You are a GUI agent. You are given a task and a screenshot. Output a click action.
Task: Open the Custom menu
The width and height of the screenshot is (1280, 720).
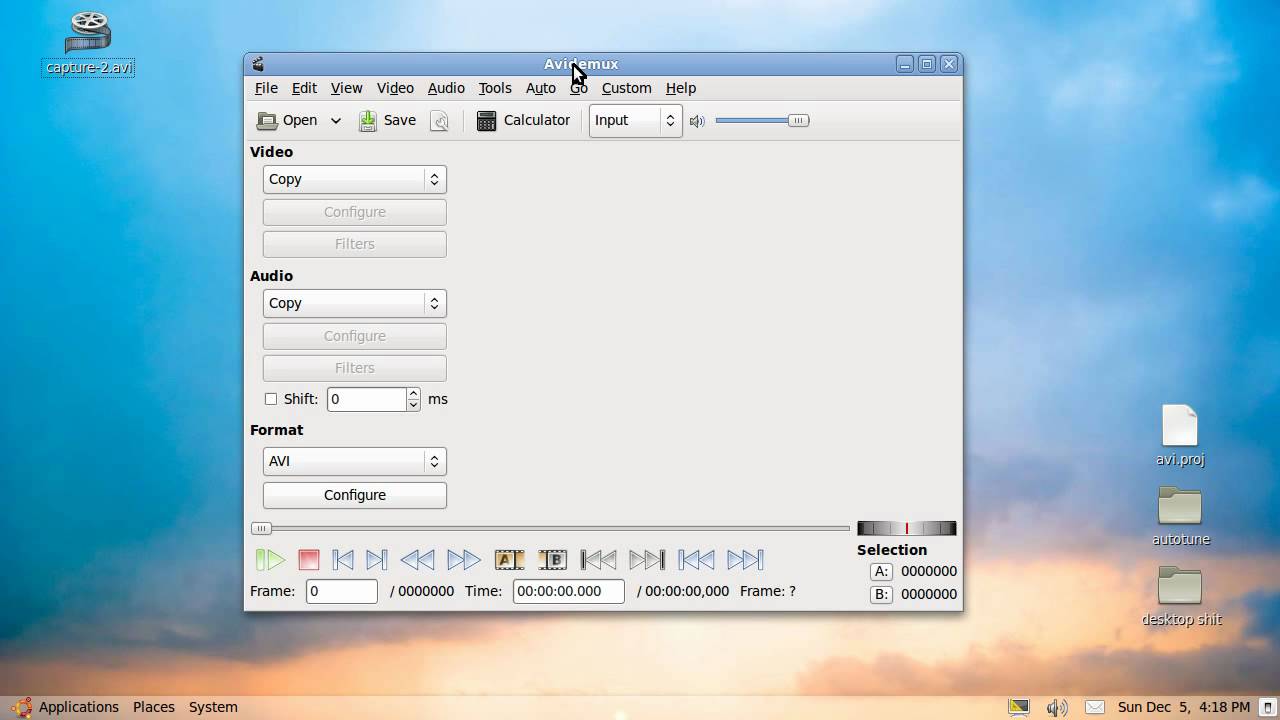pos(626,88)
